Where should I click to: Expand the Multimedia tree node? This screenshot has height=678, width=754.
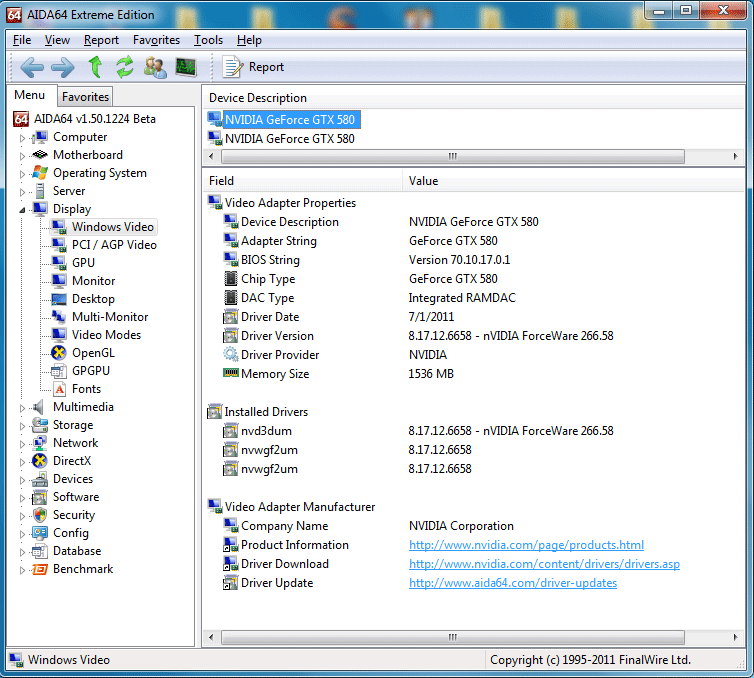point(22,408)
